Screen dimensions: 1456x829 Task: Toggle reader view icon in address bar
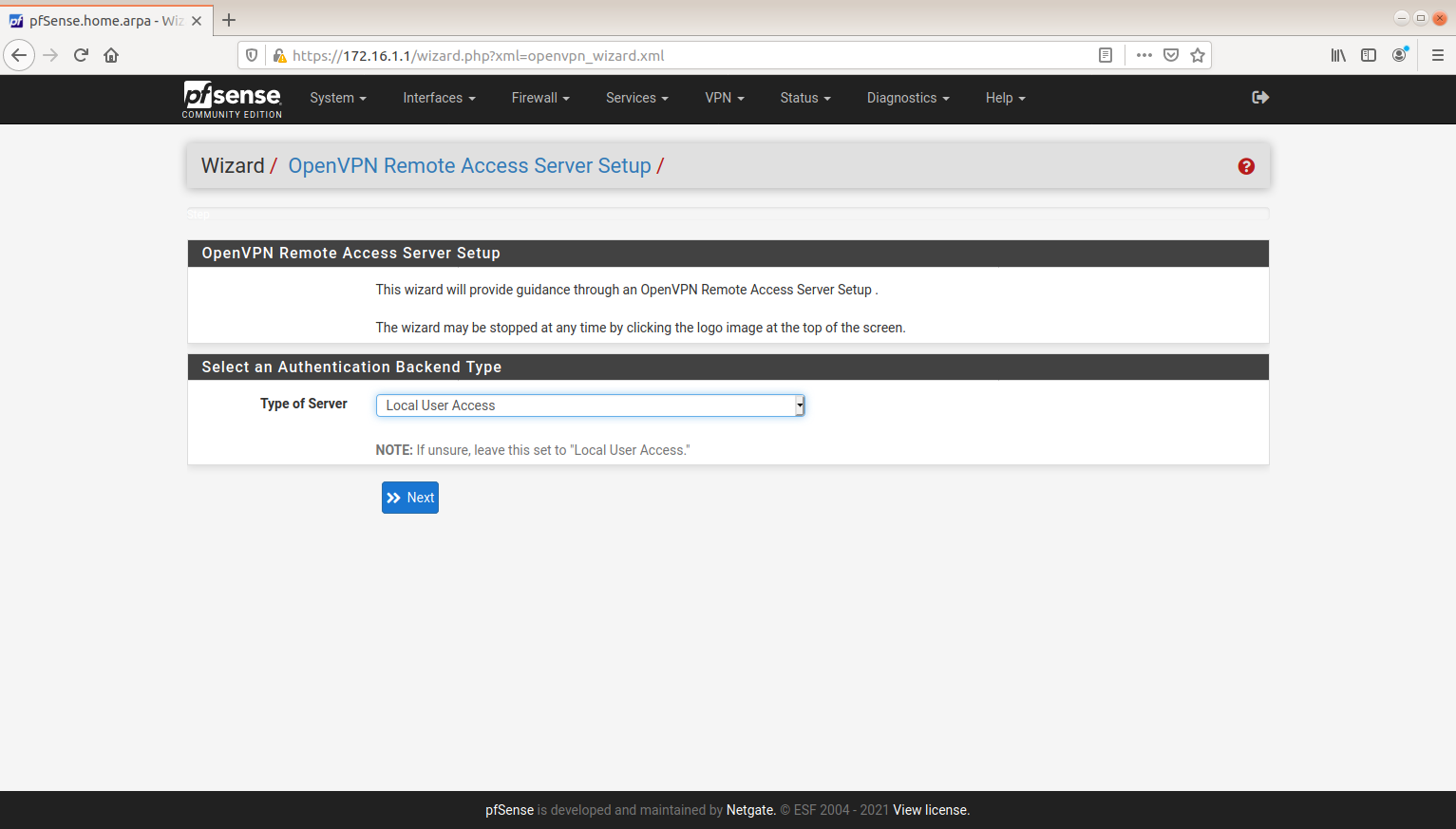click(1106, 55)
